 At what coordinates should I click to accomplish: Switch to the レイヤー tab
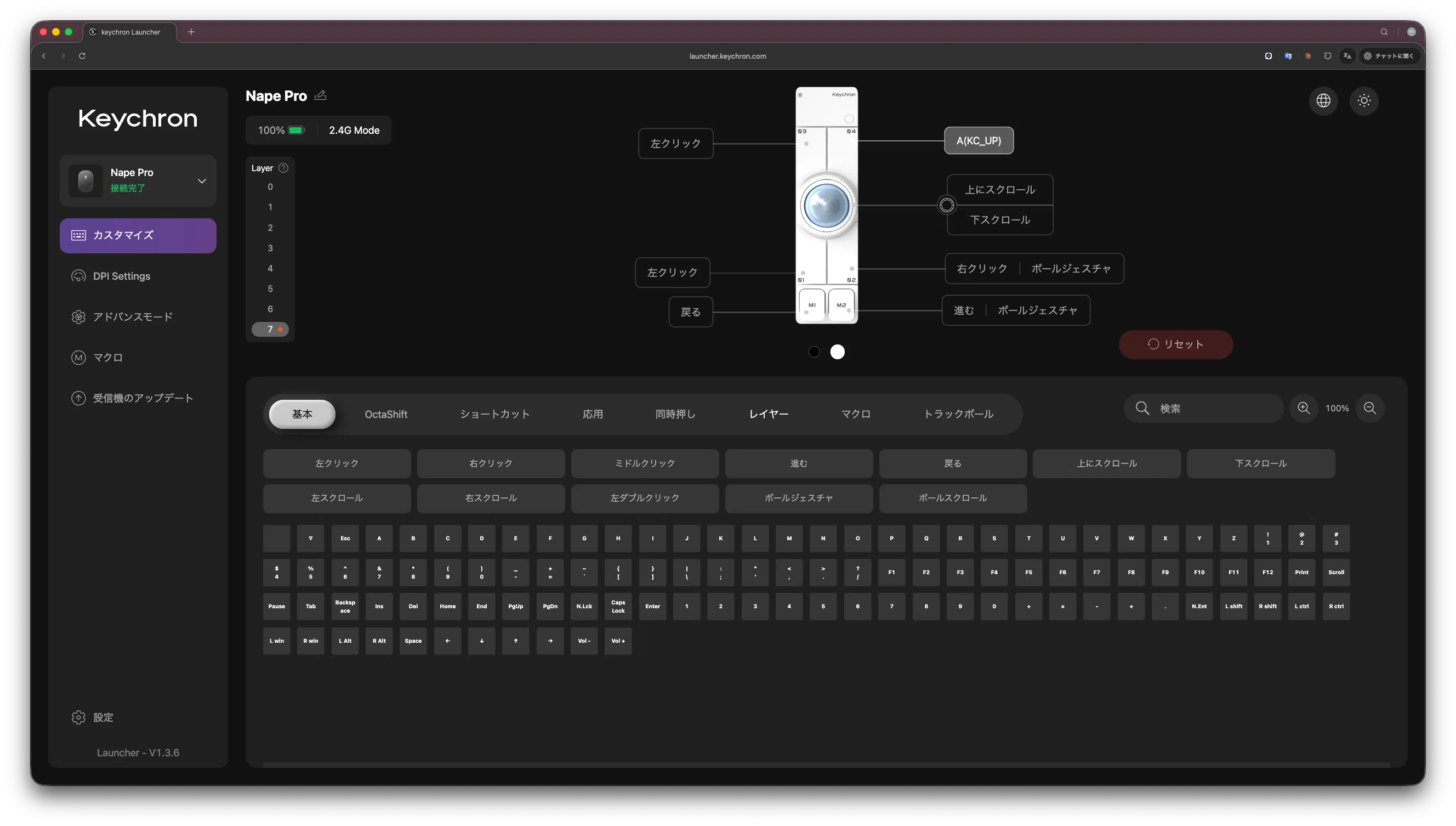(769, 414)
